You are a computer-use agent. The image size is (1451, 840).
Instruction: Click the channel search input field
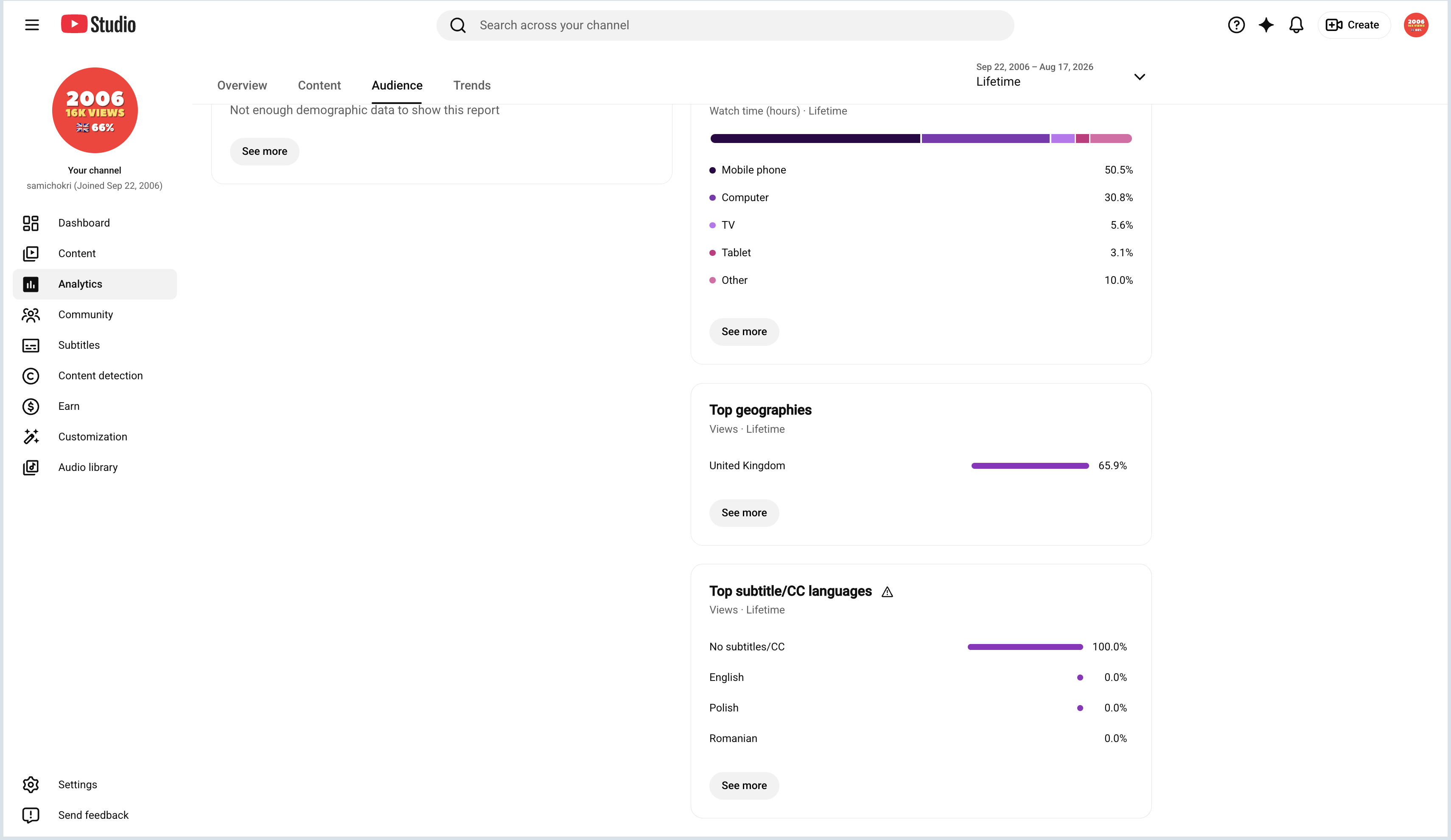[x=725, y=25]
